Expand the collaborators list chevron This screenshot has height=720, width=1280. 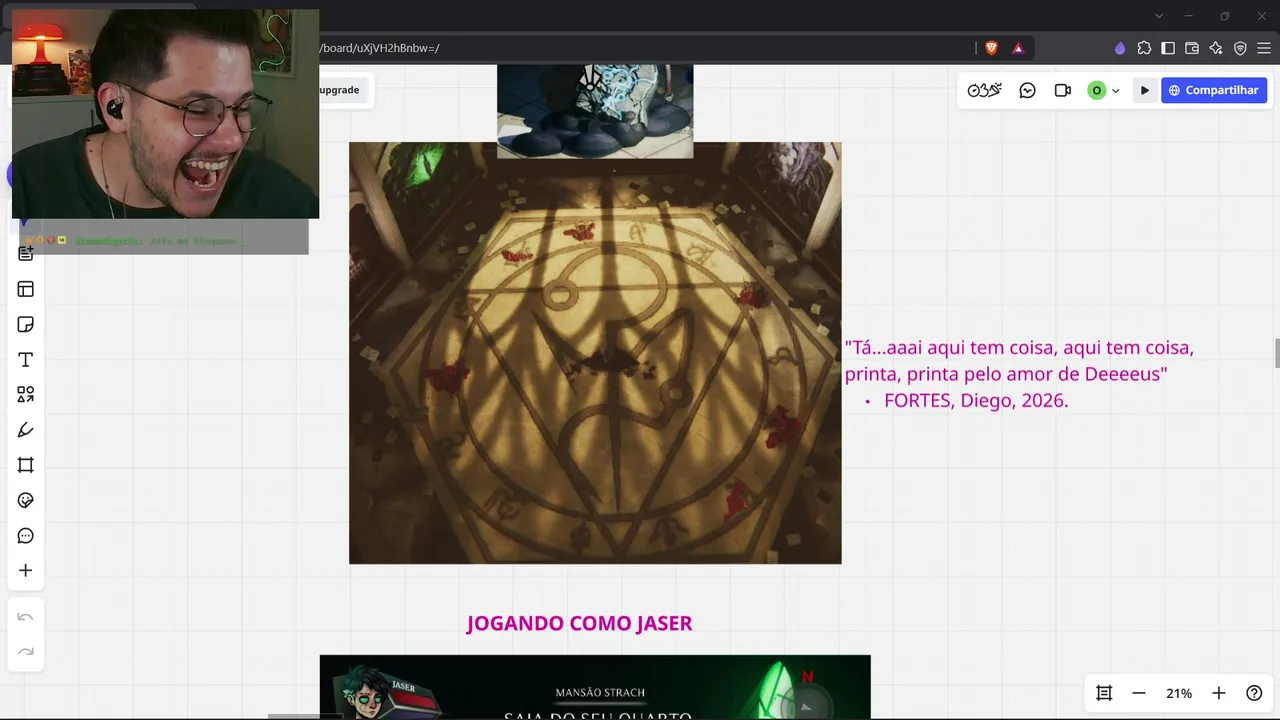tap(1115, 91)
